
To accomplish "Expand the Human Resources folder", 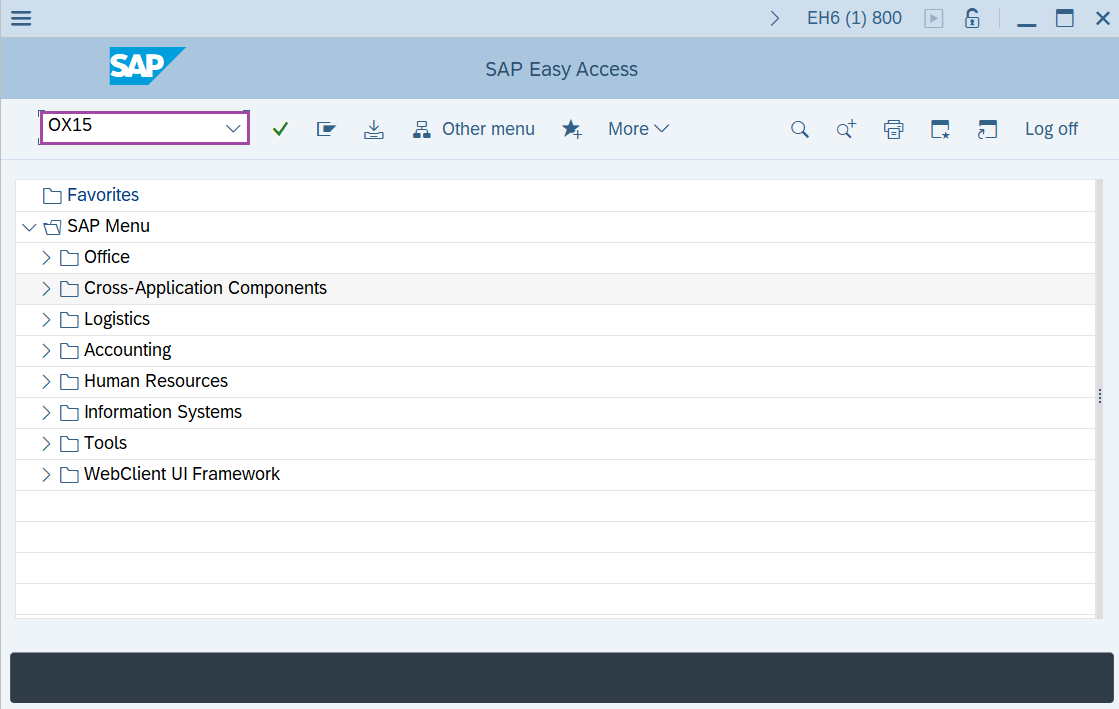I will (46, 381).
